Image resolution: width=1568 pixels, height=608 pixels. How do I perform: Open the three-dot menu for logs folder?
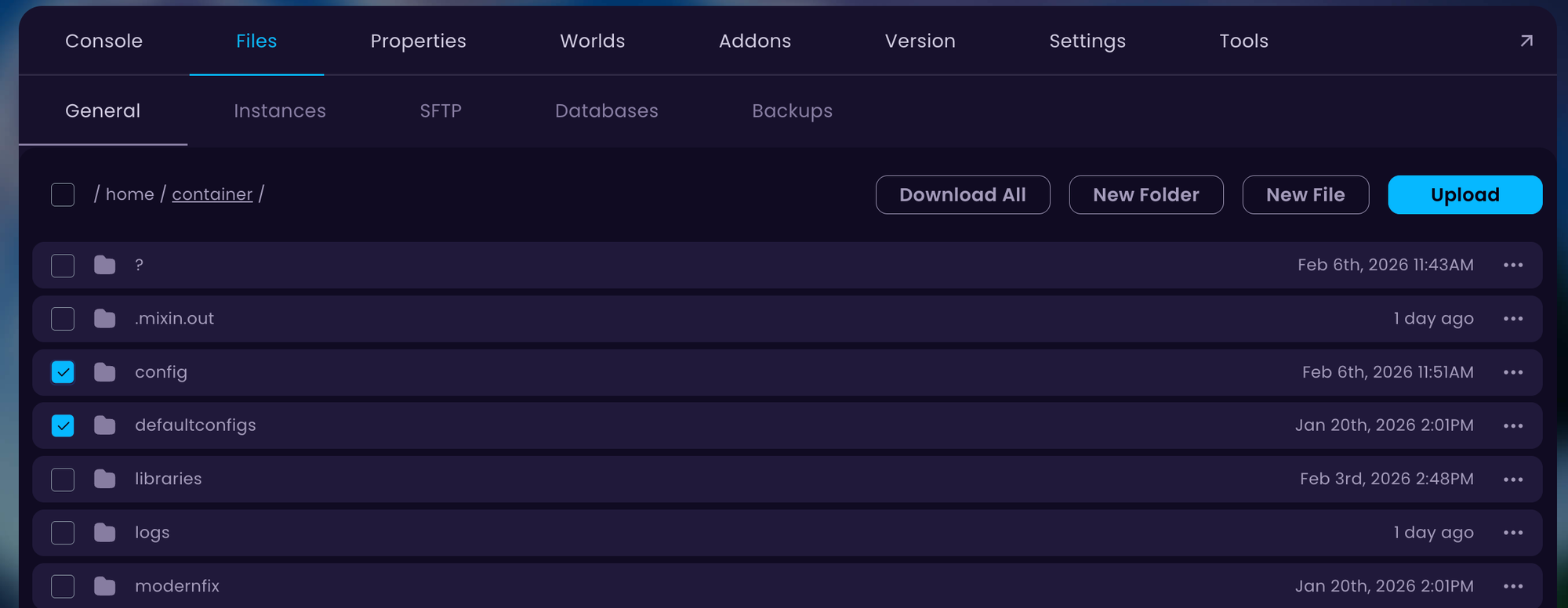1513,533
